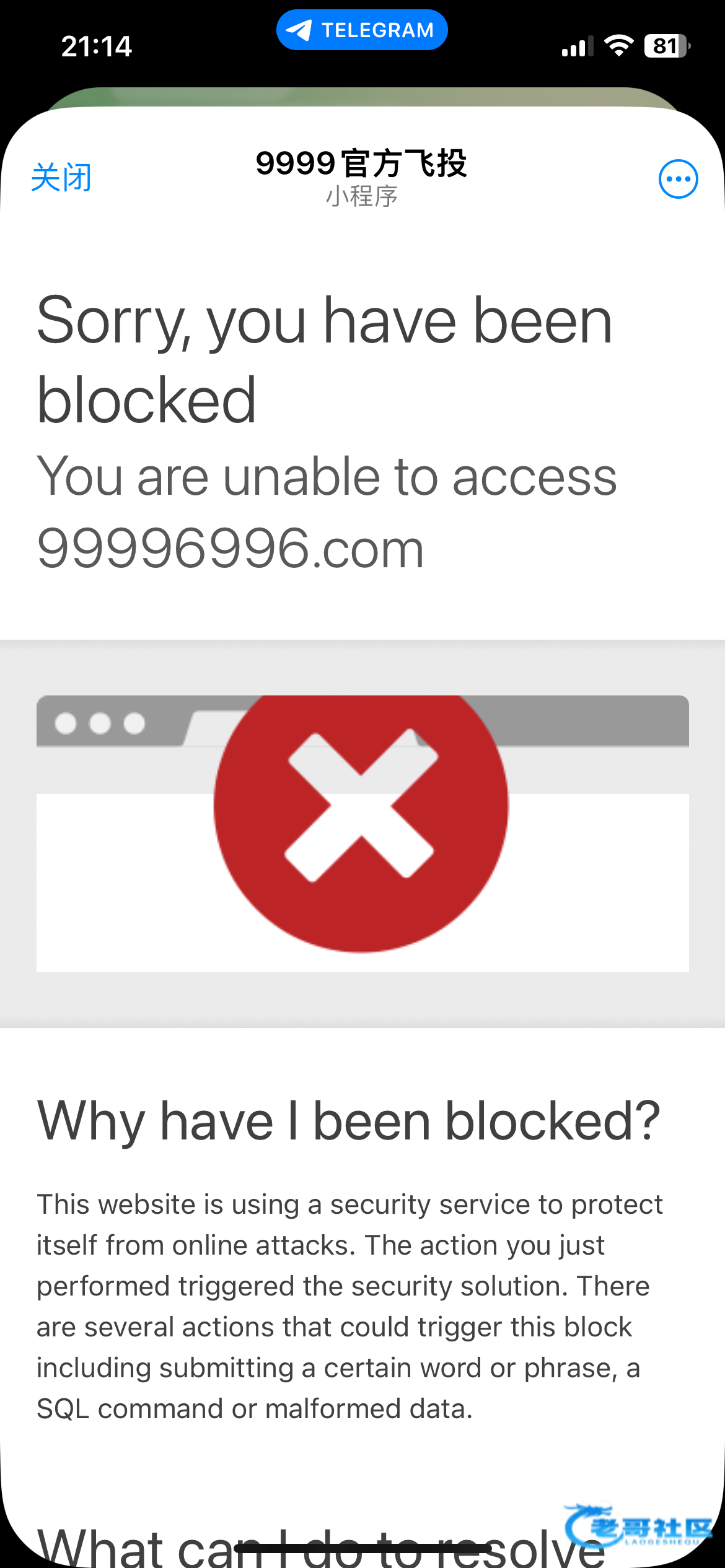Viewport: 725px width, 1568px height.
Task: Open the more options ellipsis menu
Action: pyautogui.click(x=679, y=179)
